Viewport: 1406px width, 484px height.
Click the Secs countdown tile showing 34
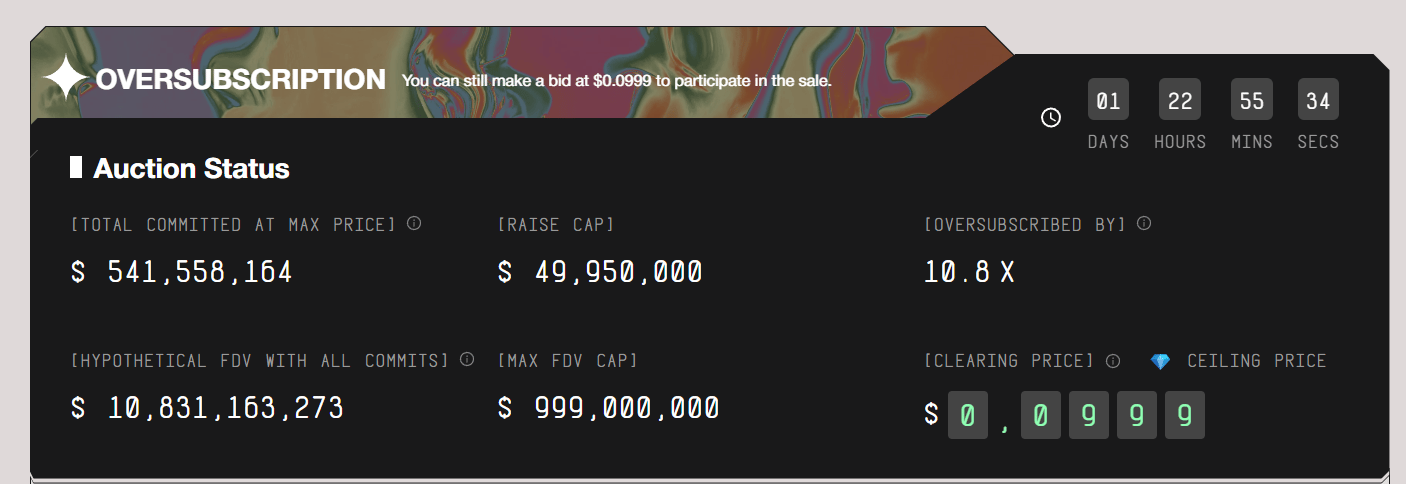1318,100
